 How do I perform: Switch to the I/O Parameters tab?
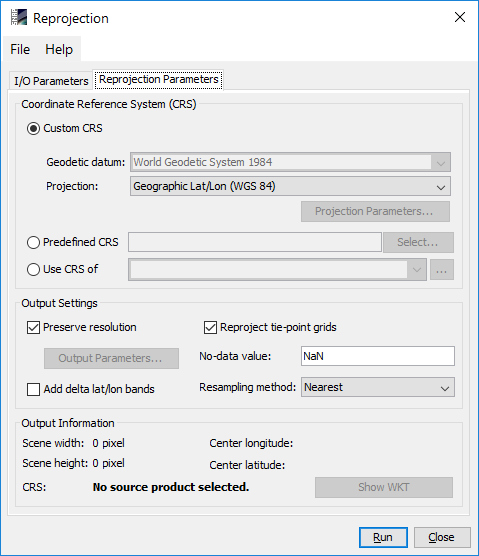51,81
